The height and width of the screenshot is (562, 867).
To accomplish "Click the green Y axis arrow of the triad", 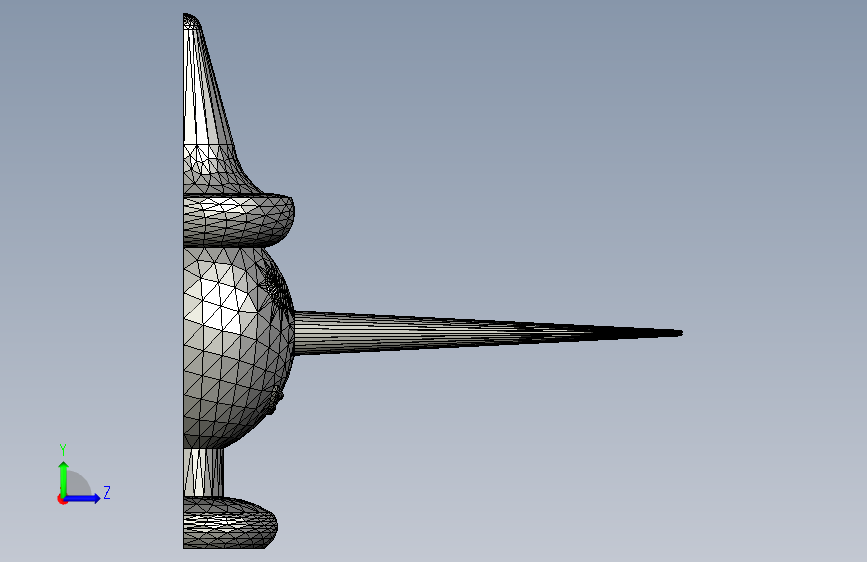I will click(64, 478).
